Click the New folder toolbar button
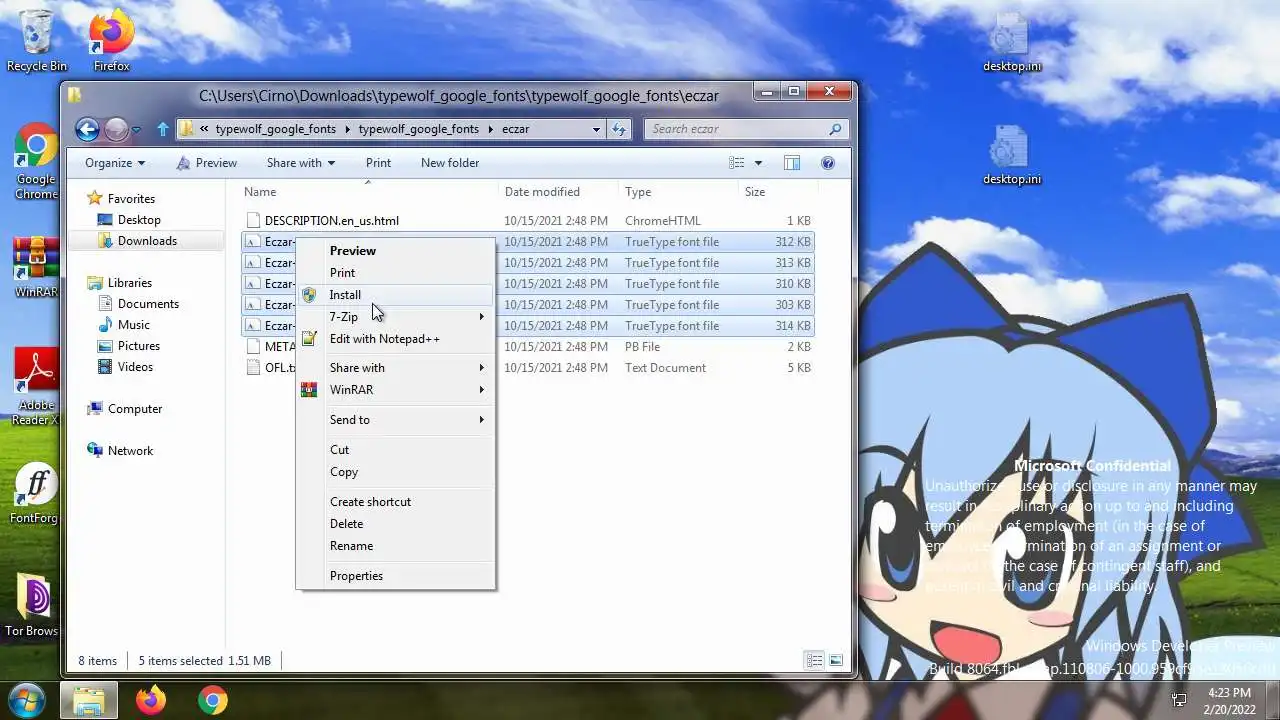 [450, 163]
